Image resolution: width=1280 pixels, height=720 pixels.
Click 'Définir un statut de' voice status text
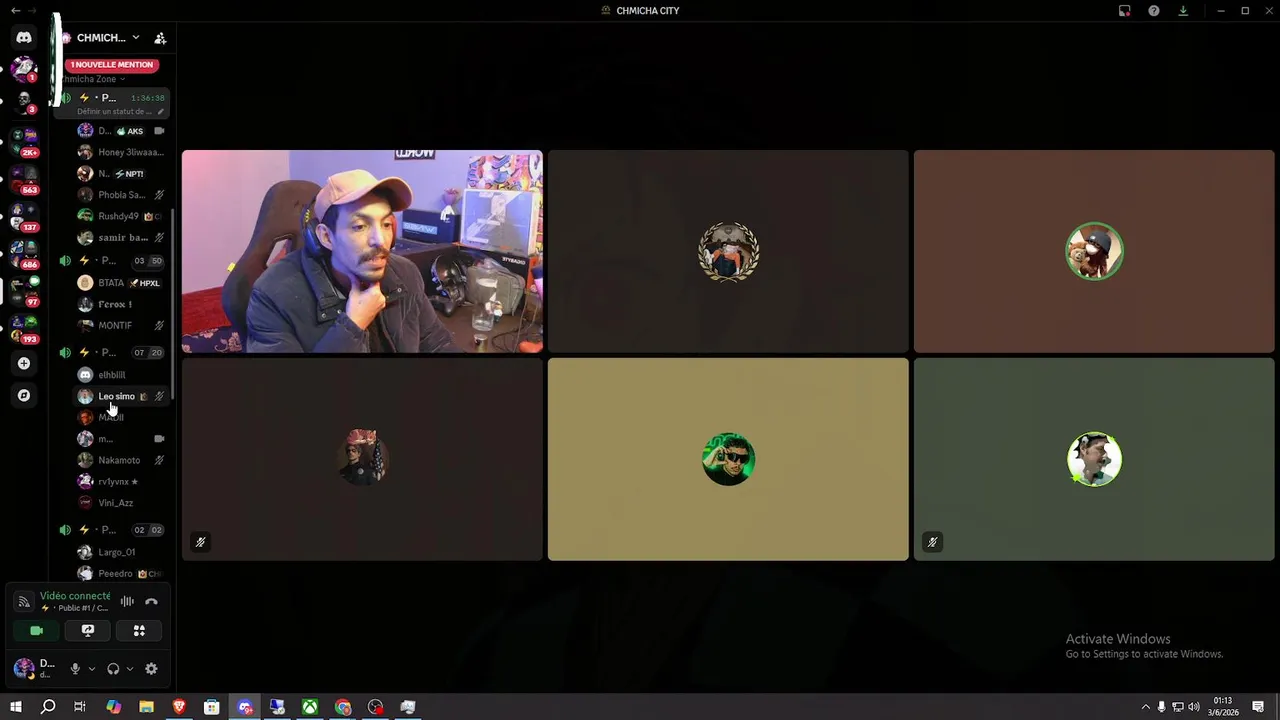coord(114,112)
